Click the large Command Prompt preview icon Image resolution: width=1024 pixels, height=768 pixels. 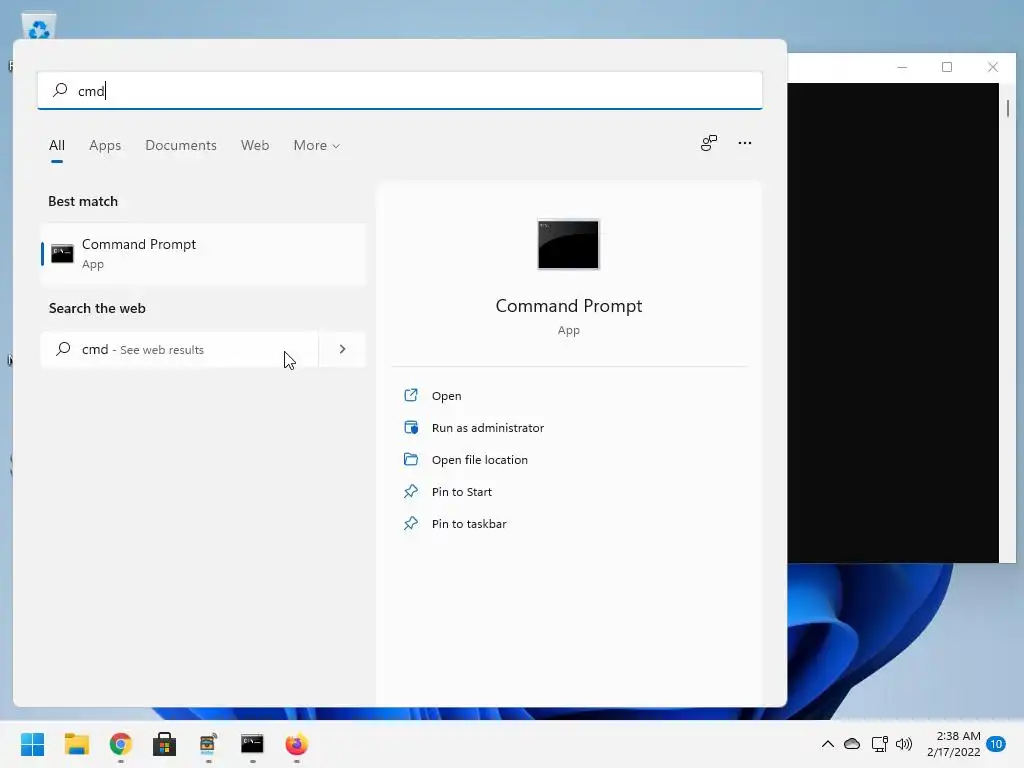568,244
